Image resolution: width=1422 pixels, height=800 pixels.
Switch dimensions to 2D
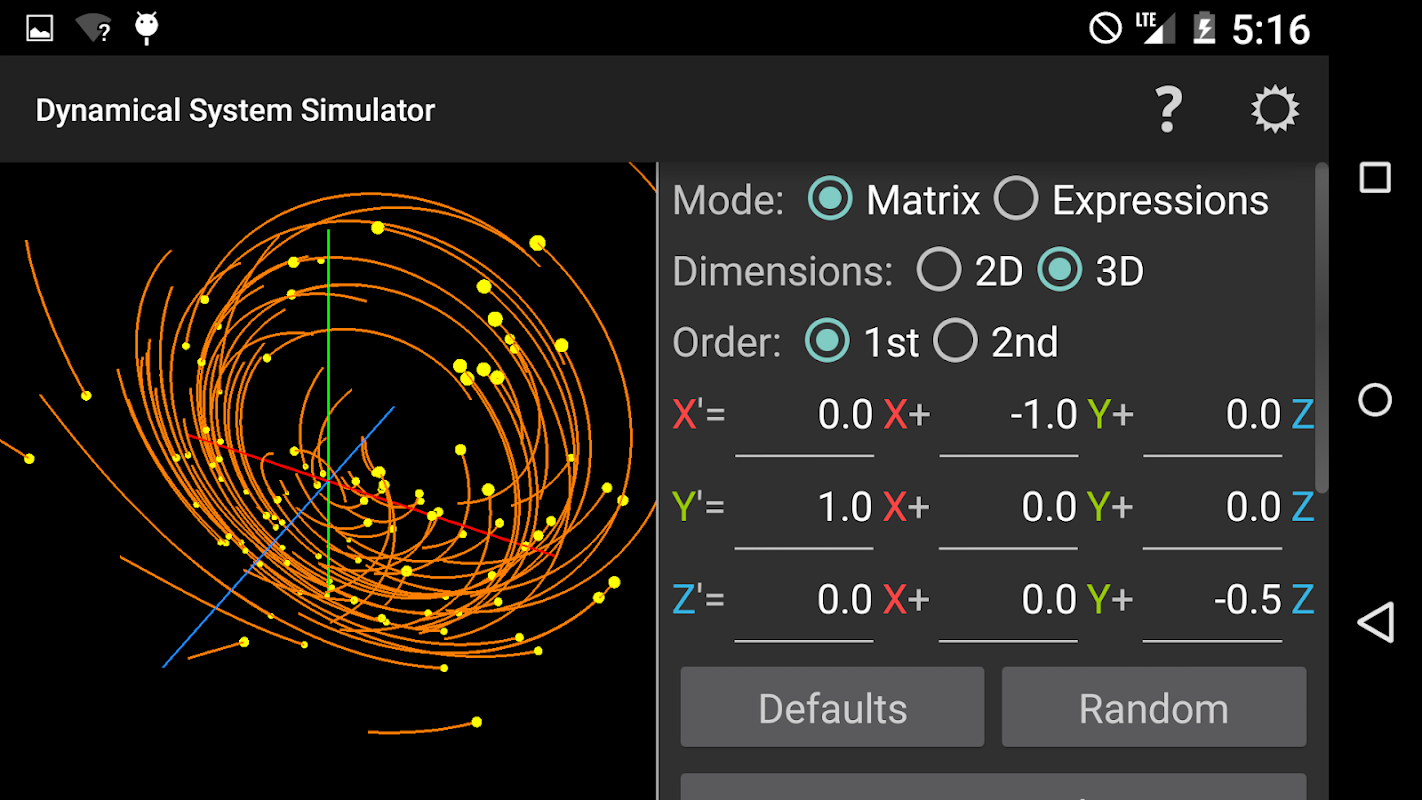tap(939, 270)
